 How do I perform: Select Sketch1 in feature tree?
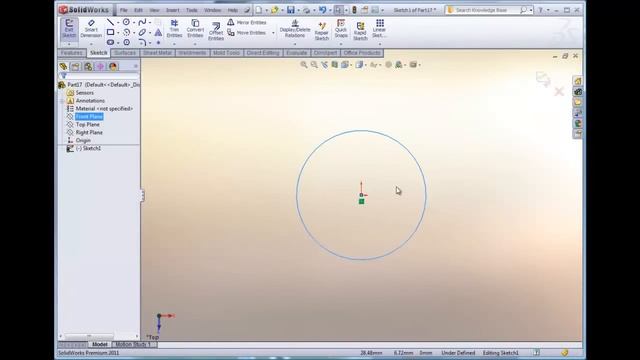pyautogui.click(x=89, y=149)
